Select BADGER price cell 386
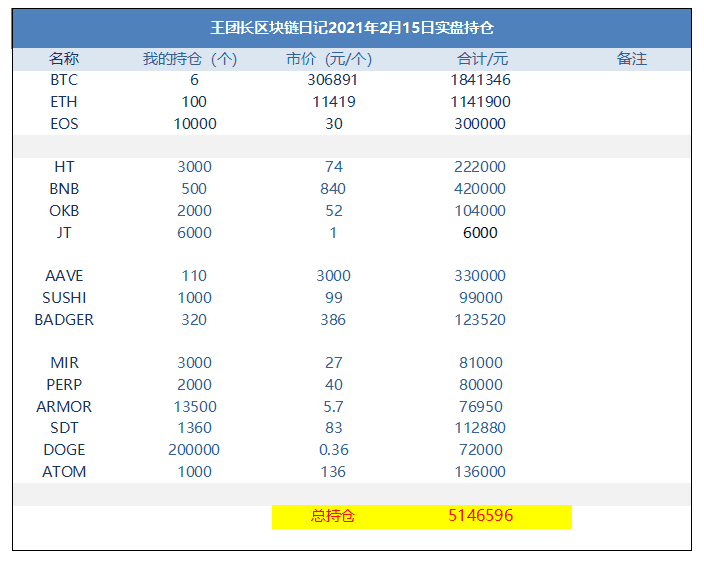 [333, 320]
